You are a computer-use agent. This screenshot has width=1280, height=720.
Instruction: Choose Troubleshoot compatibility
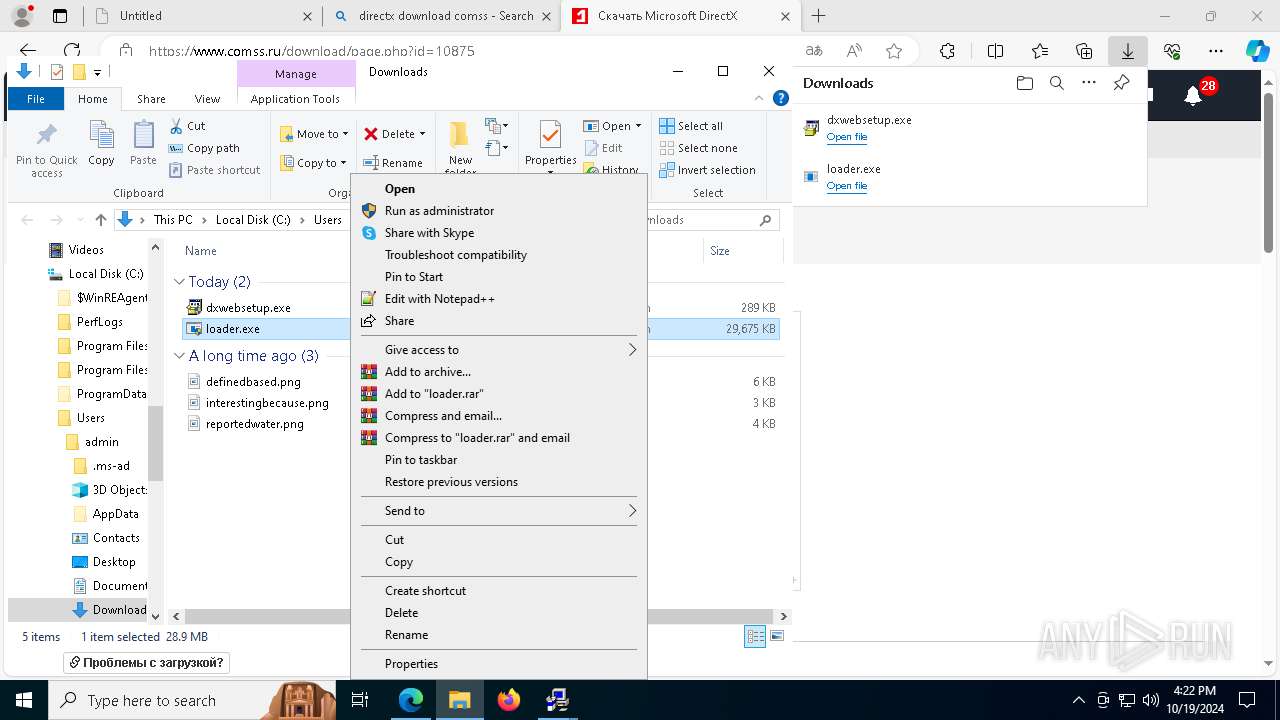499,255
